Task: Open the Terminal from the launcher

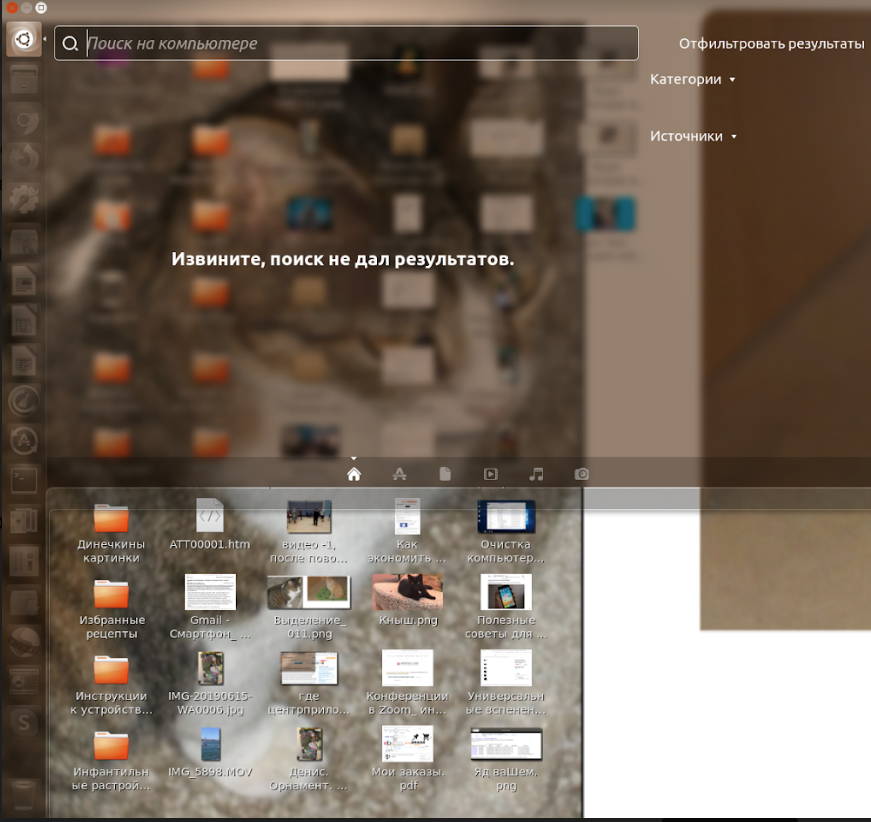Action: tap(23, 479)
